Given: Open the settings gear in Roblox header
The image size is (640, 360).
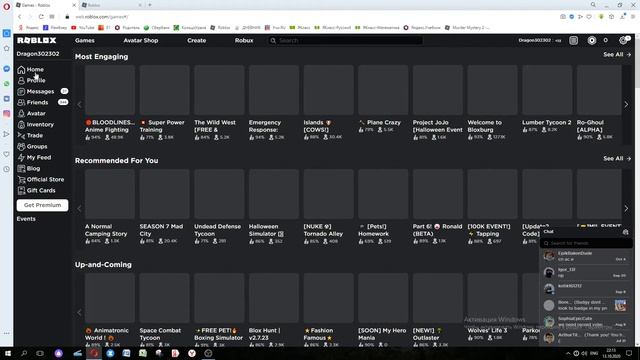Looking at the screenshot, I should (x=623, y=40).
